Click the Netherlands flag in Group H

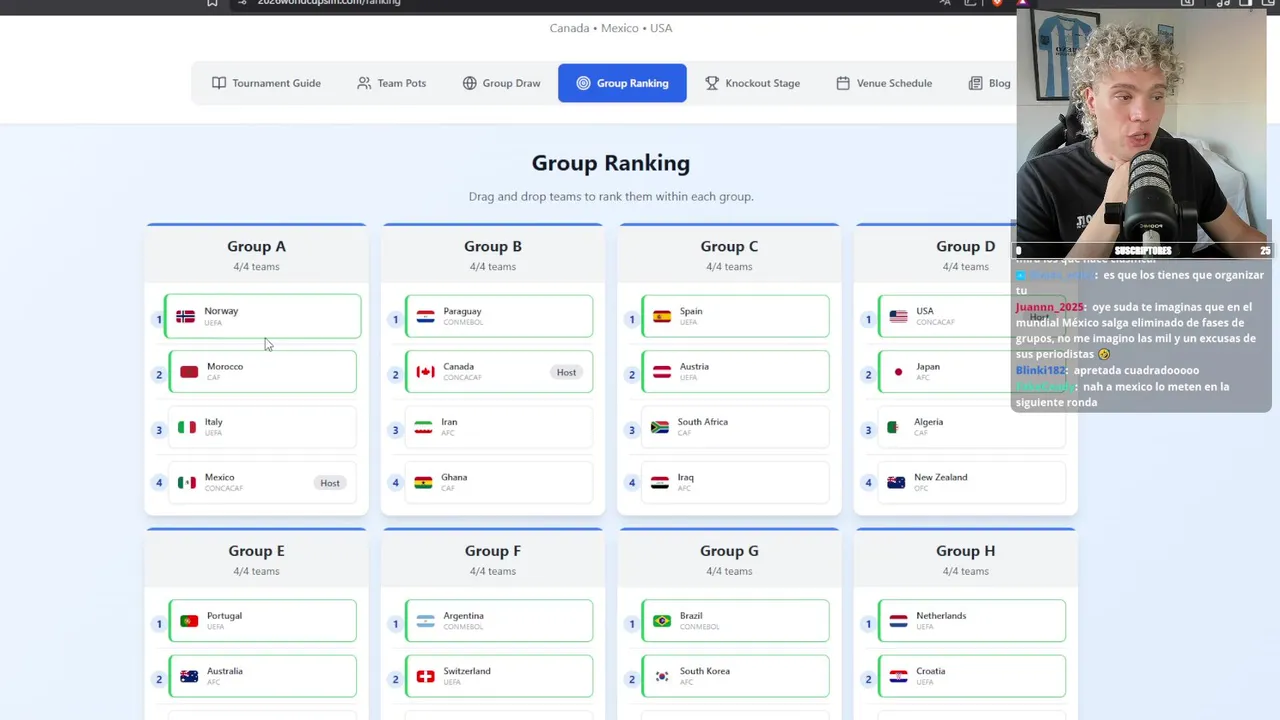pos(898,621)
